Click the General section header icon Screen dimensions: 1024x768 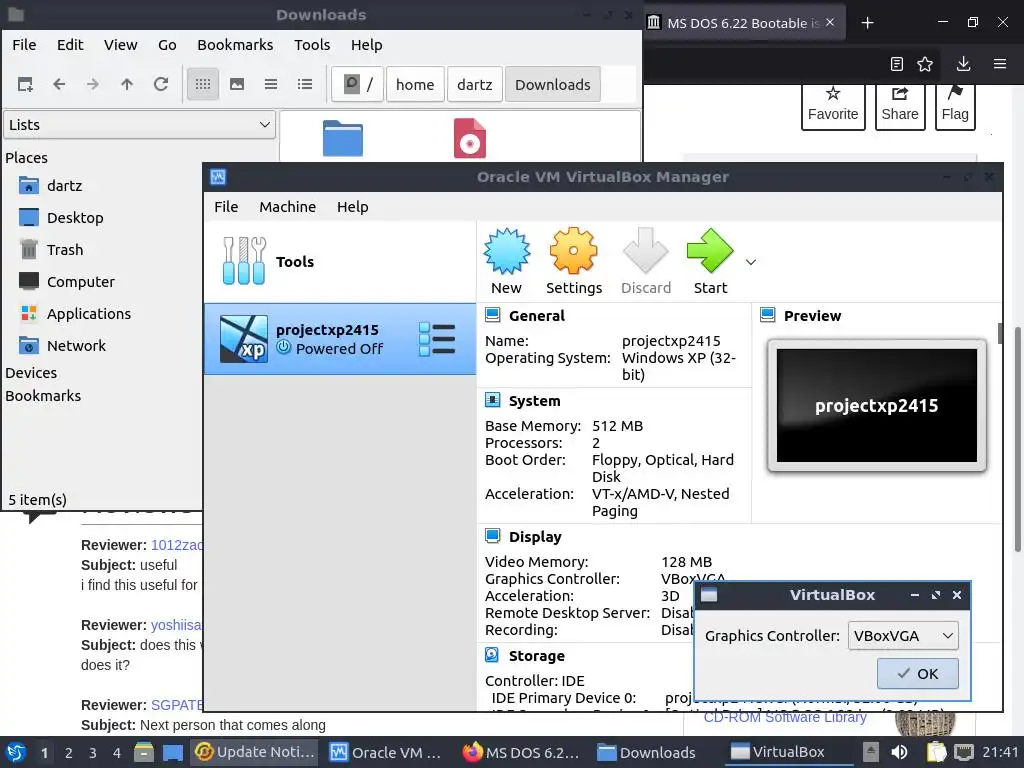pyautogui.click(x=492, y=315)
